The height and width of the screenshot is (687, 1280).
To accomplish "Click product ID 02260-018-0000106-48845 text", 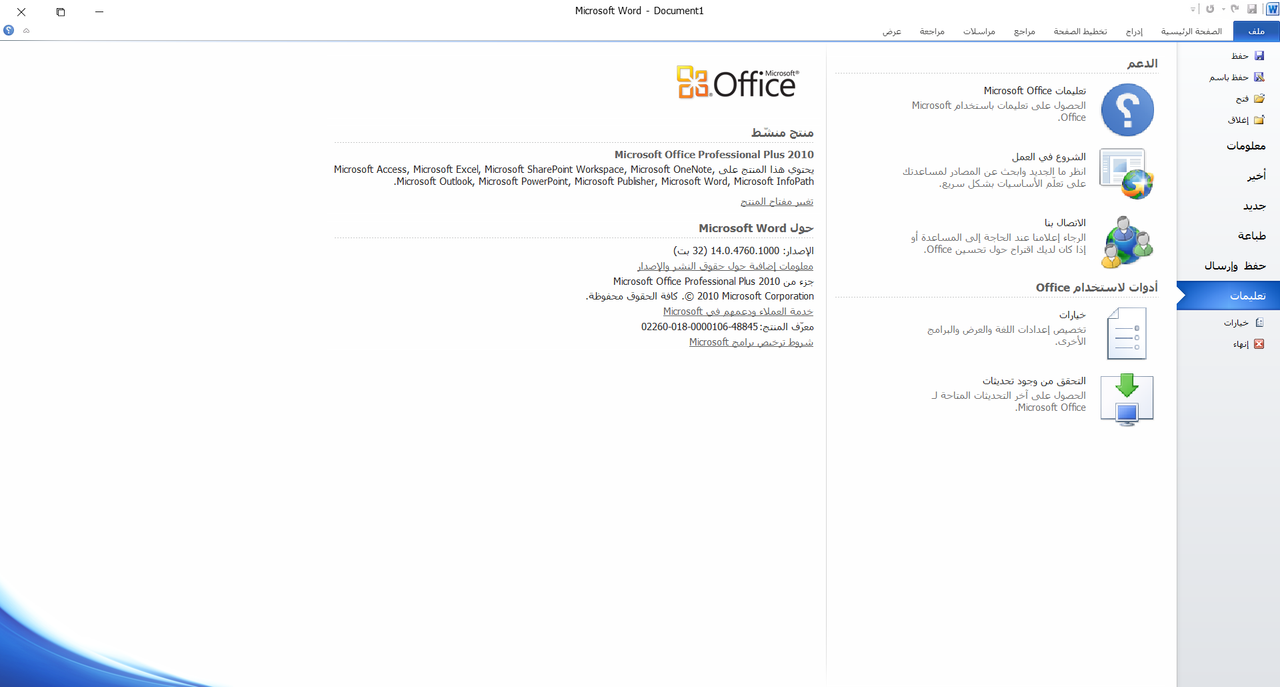I will [700, 327].
